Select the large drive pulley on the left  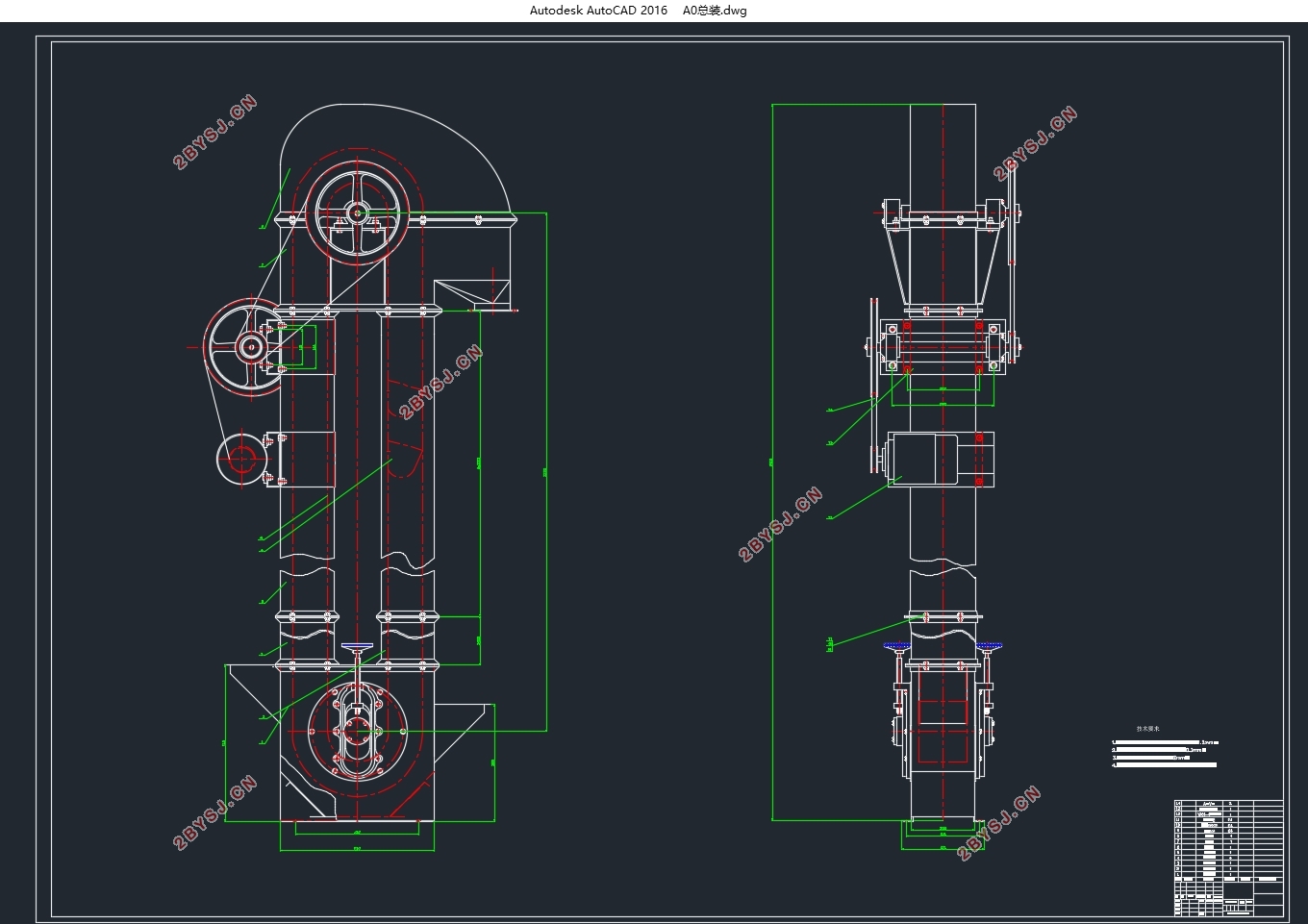pyautogui.click(x=250, y=347)
